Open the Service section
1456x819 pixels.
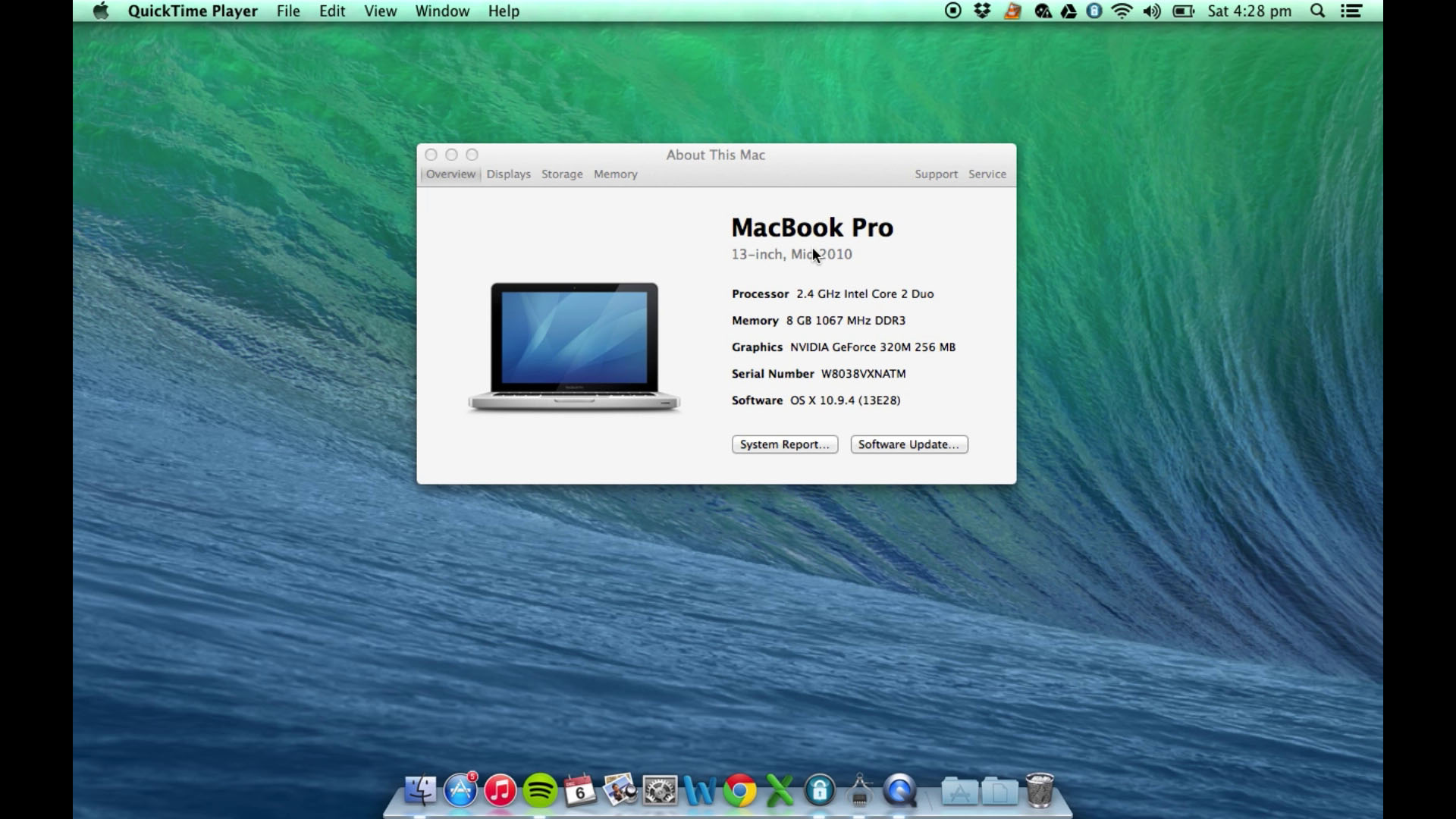click(x=987, y=174)
